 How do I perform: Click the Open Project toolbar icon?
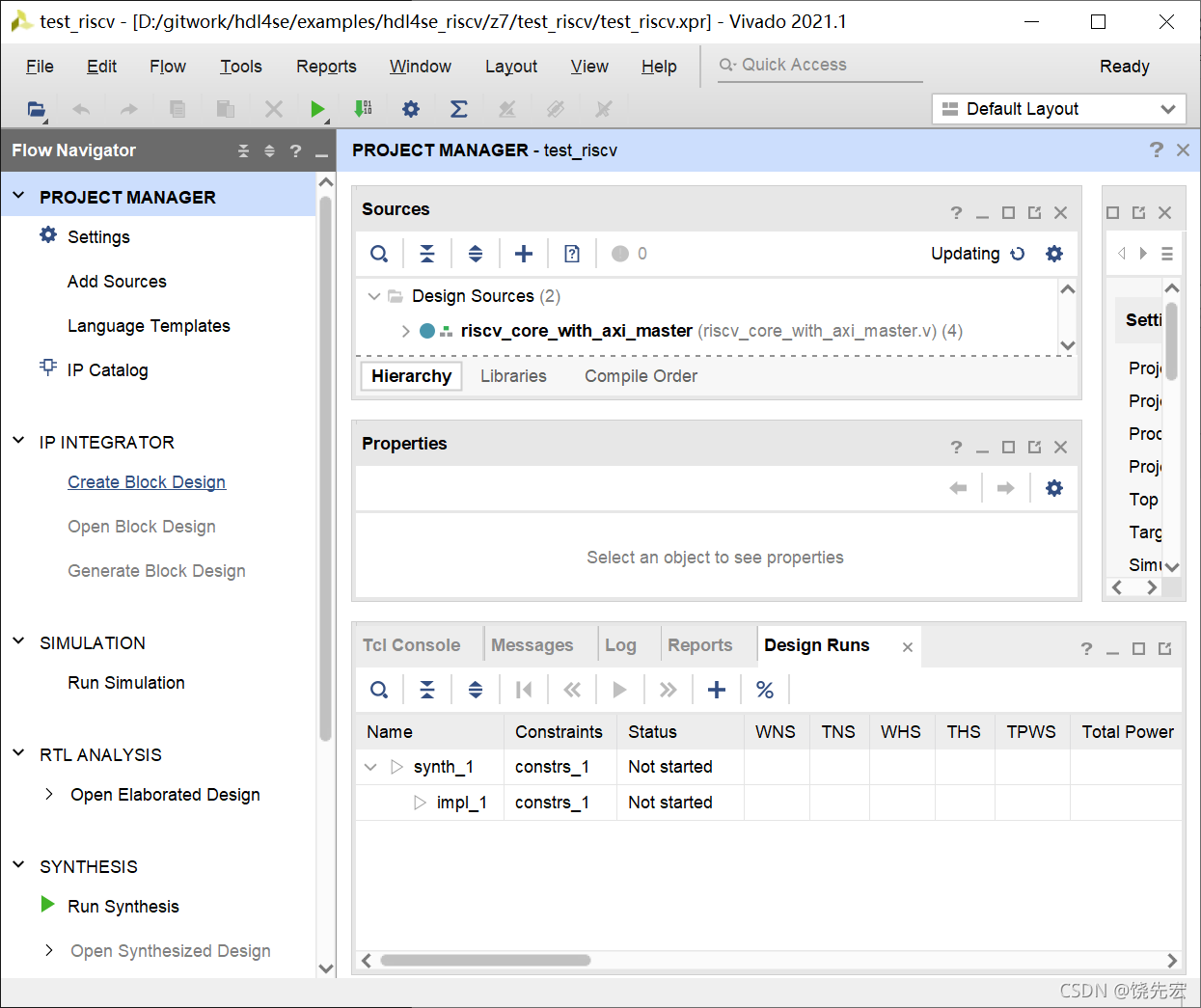tap(37, 109)
